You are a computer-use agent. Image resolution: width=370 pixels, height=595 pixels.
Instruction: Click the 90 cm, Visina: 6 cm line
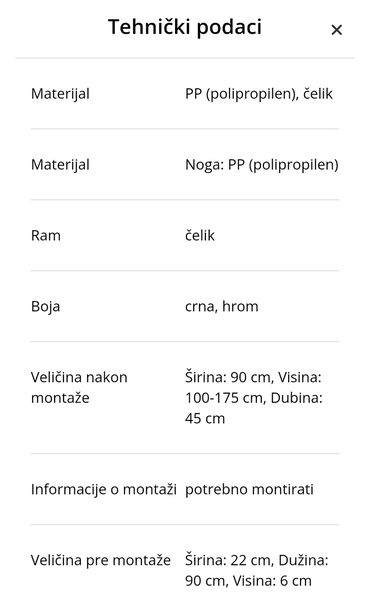click(248, 581)
